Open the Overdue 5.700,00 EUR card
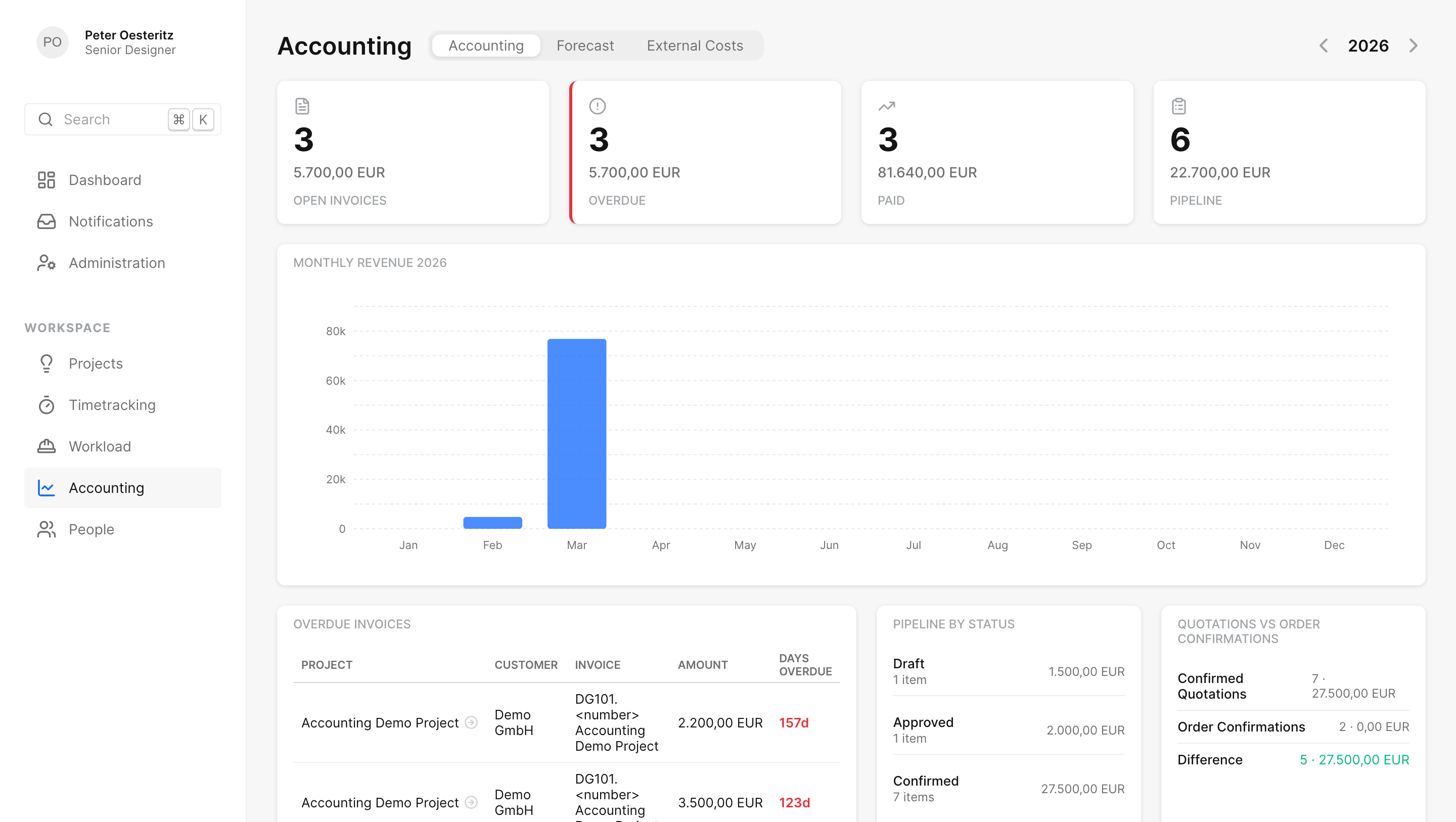The image size is (1456, 822). (x=705, y=152)
